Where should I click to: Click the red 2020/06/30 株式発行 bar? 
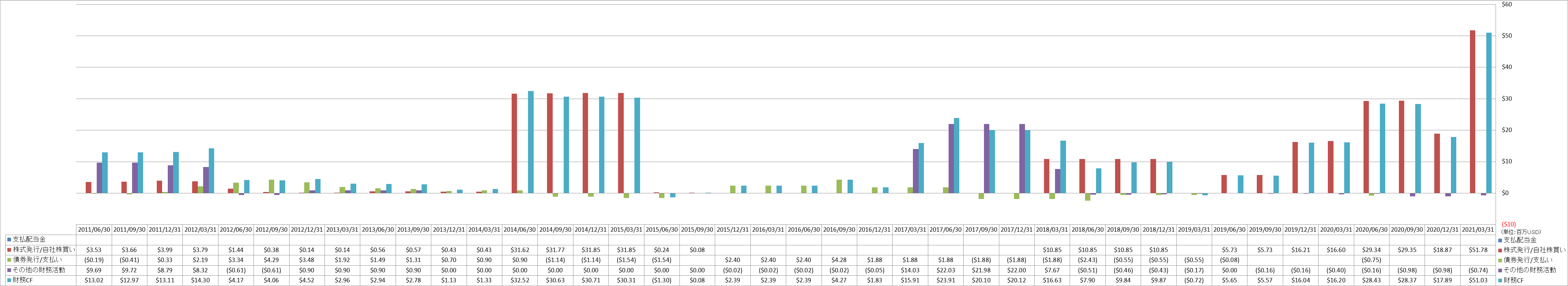click(x=1366, y=147)
